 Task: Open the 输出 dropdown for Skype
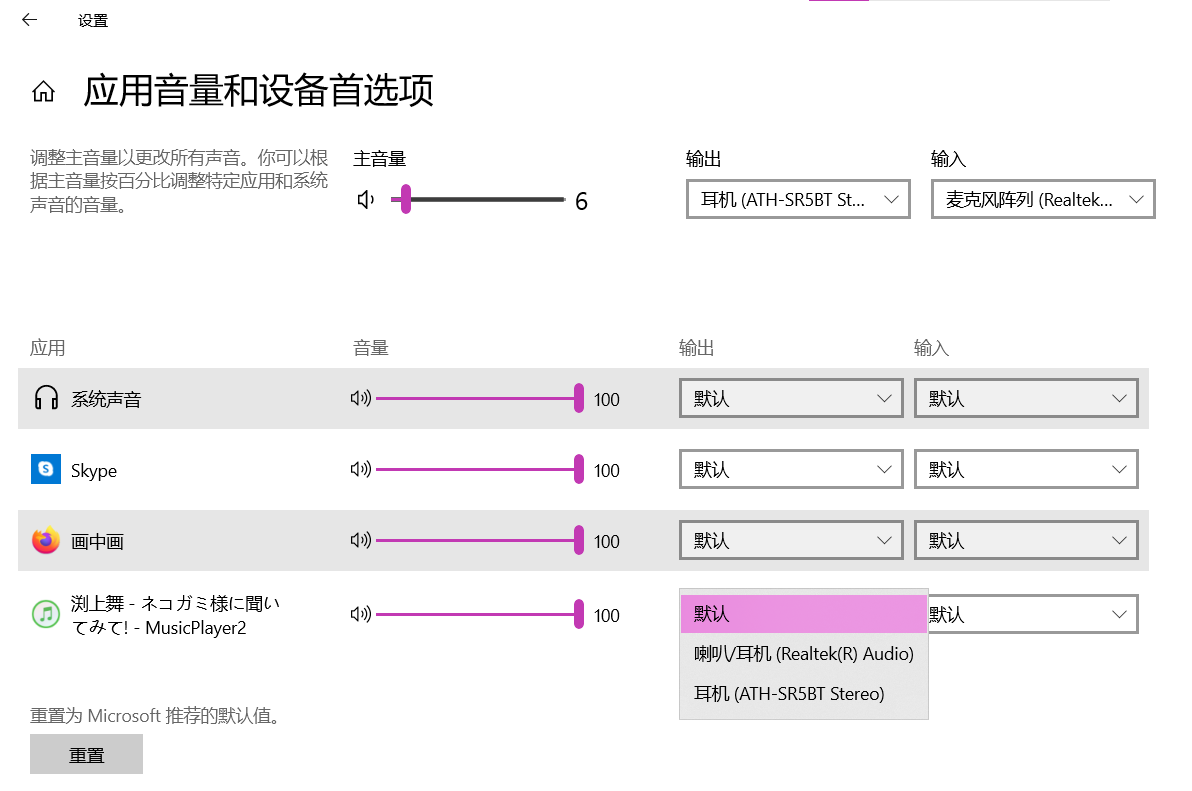tap(791, 469)
